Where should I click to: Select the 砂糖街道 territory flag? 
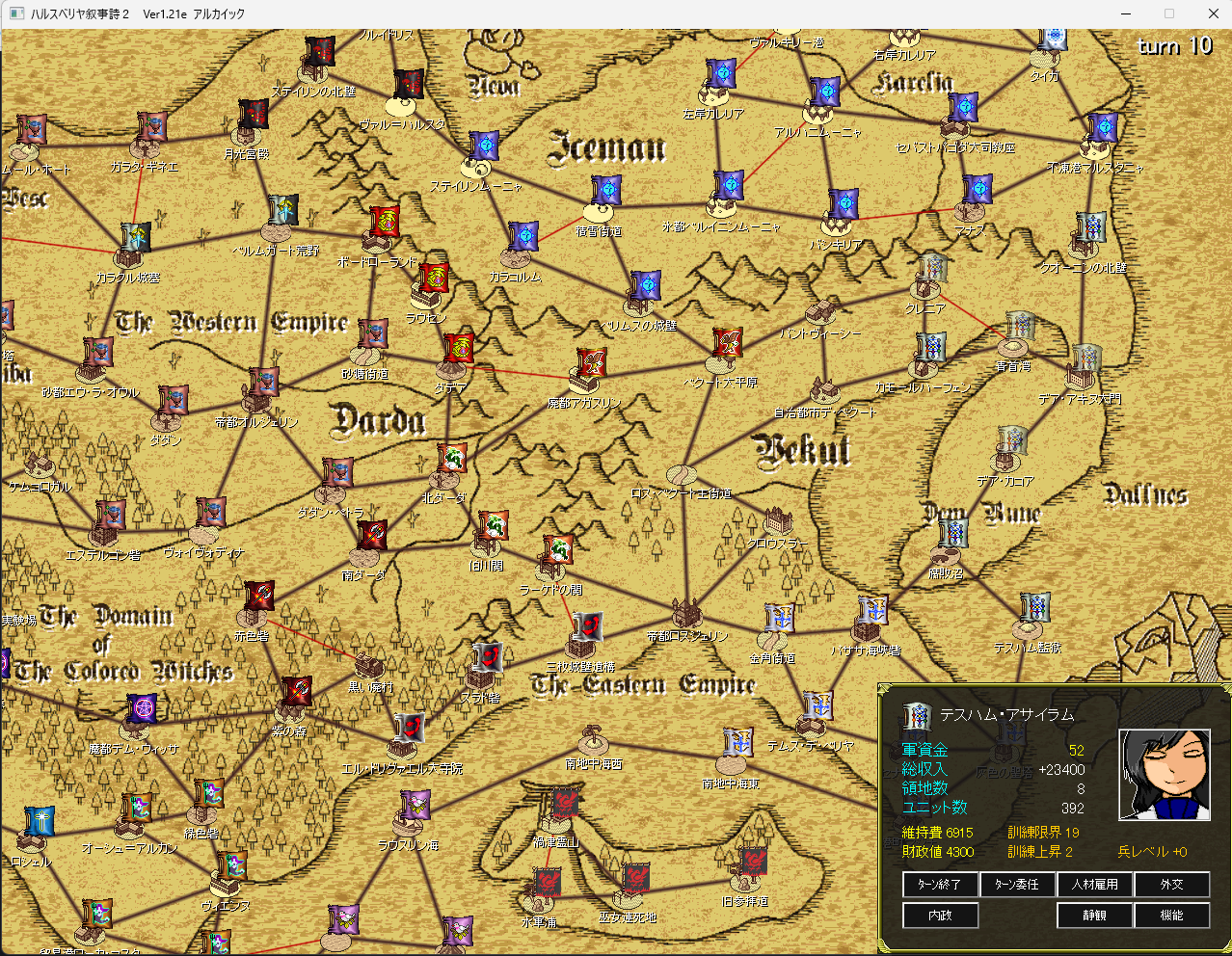pos(373,333)
